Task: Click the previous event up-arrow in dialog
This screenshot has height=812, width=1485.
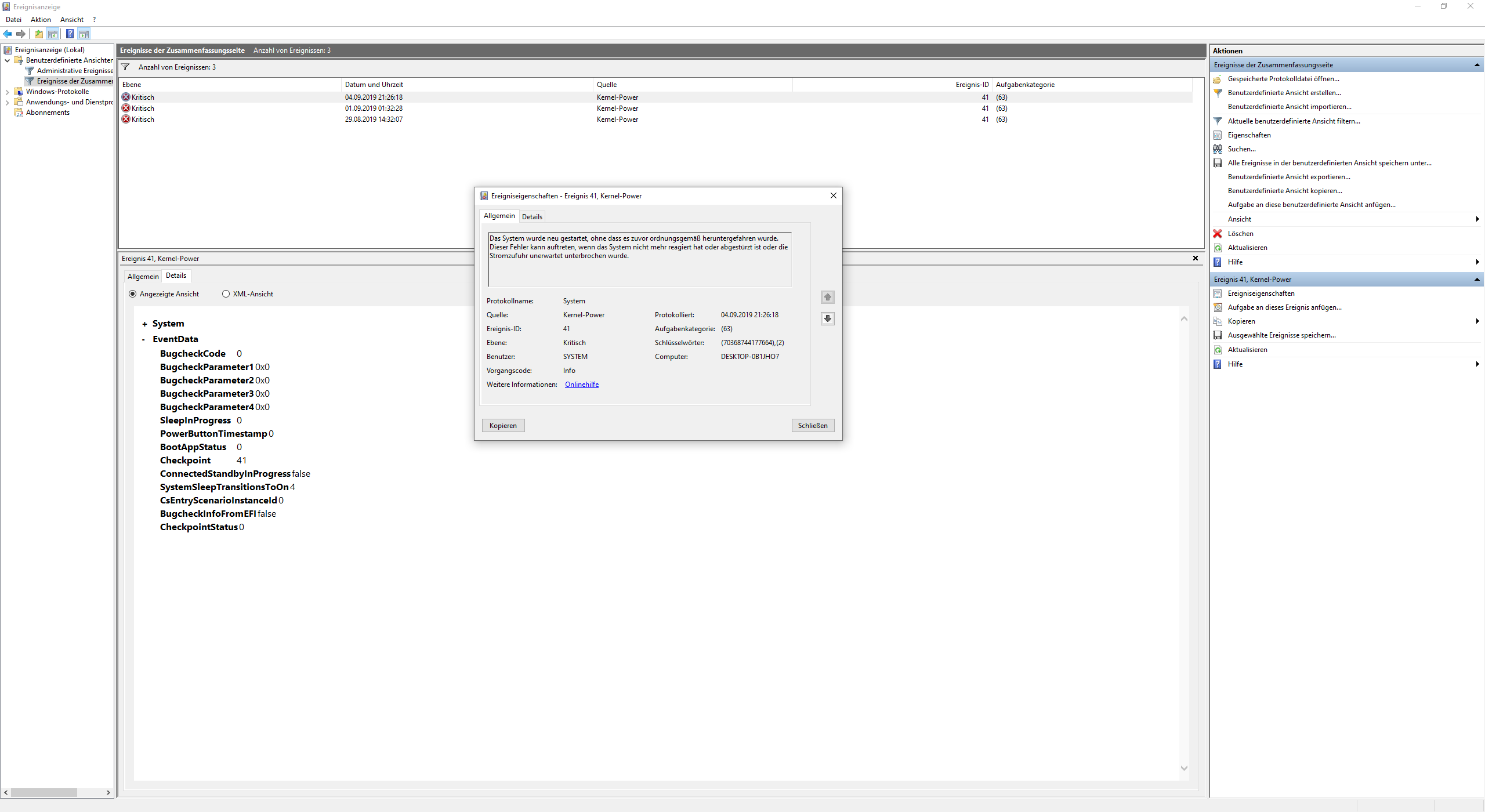Action: click(828, 297)
